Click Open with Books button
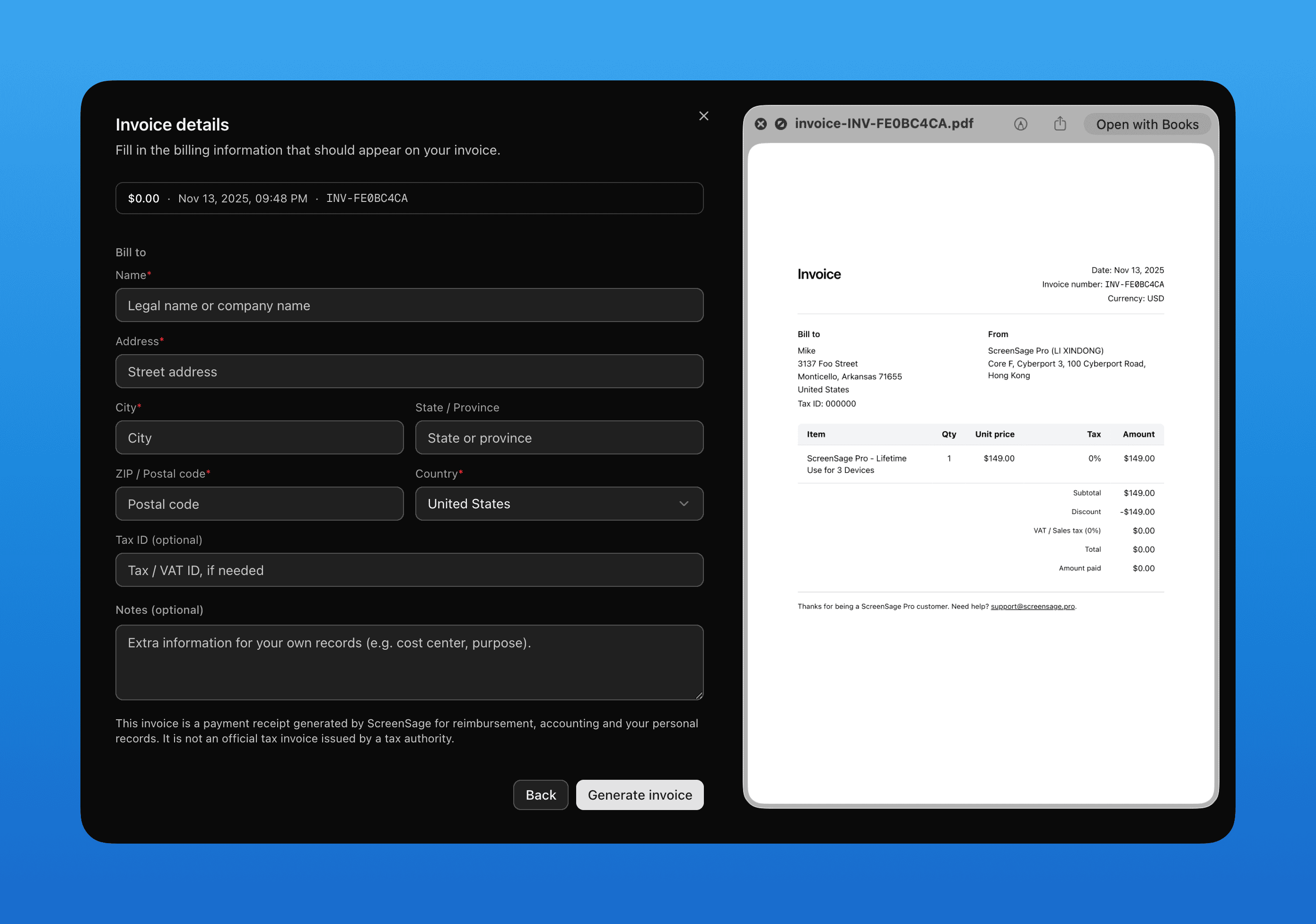The width and height of the screenshot is (1316, 924). tap(1147, 124)
